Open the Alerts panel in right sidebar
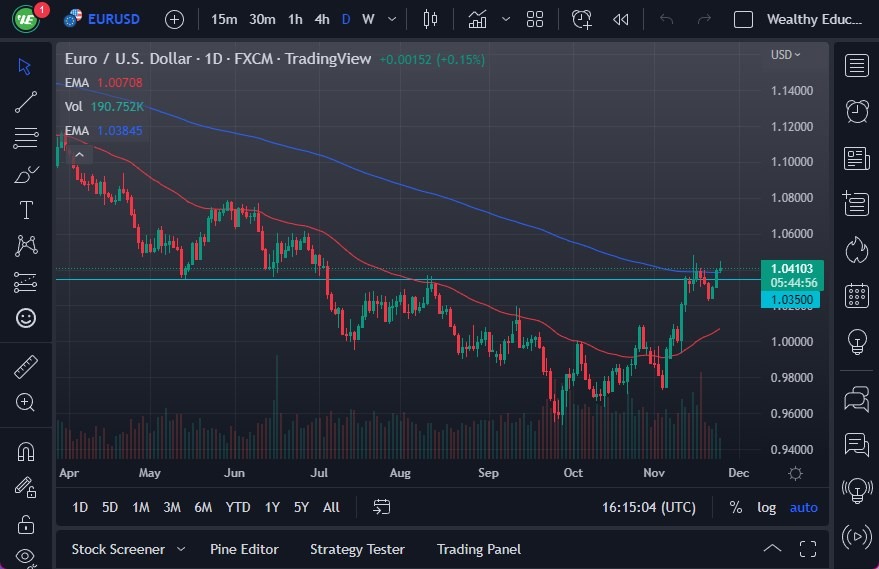 (x=856, y=111)
